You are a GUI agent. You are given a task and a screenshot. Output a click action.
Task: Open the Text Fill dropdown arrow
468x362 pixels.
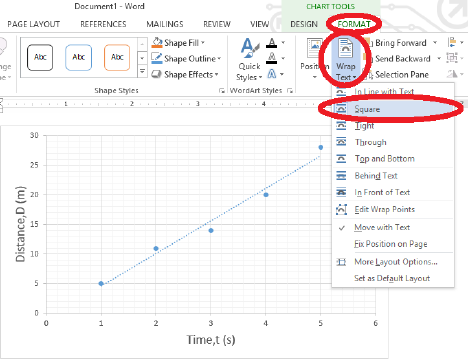pyautogui.click(x=283, y=43)
